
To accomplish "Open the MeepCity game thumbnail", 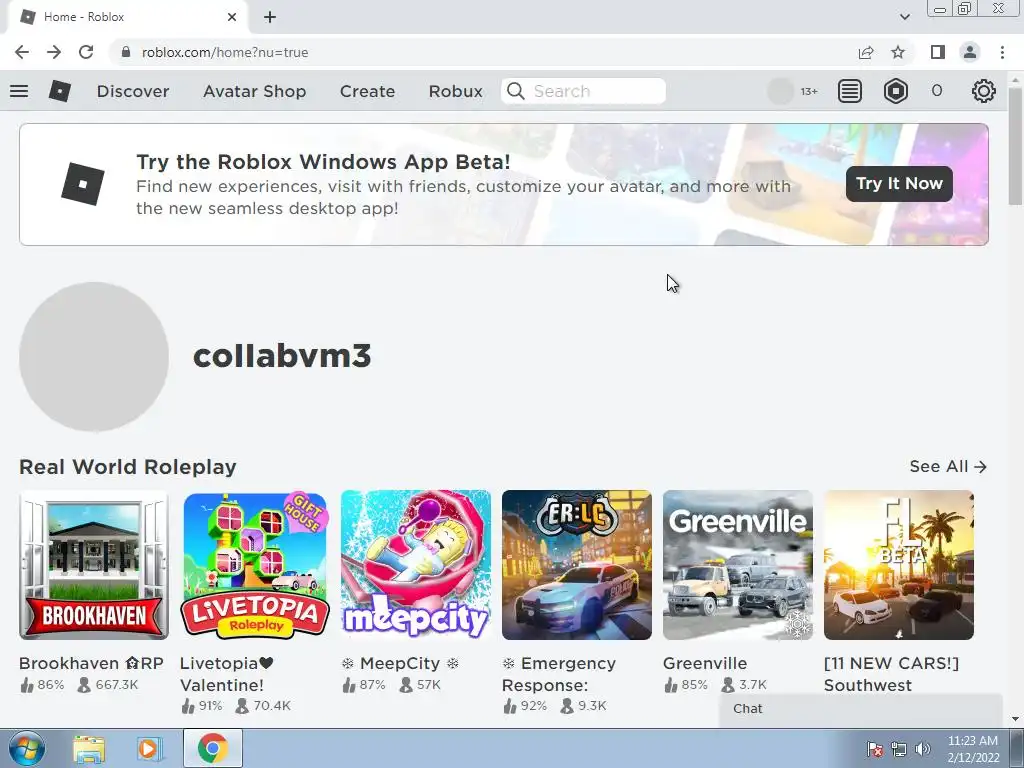I will tap(416, 565).
